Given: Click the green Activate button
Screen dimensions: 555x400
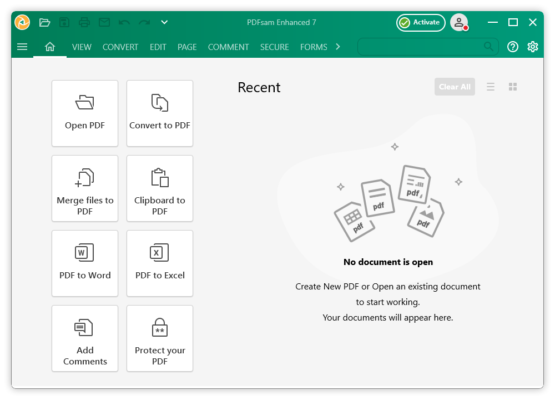Looking at the screenshot, I should click(420, 23).
